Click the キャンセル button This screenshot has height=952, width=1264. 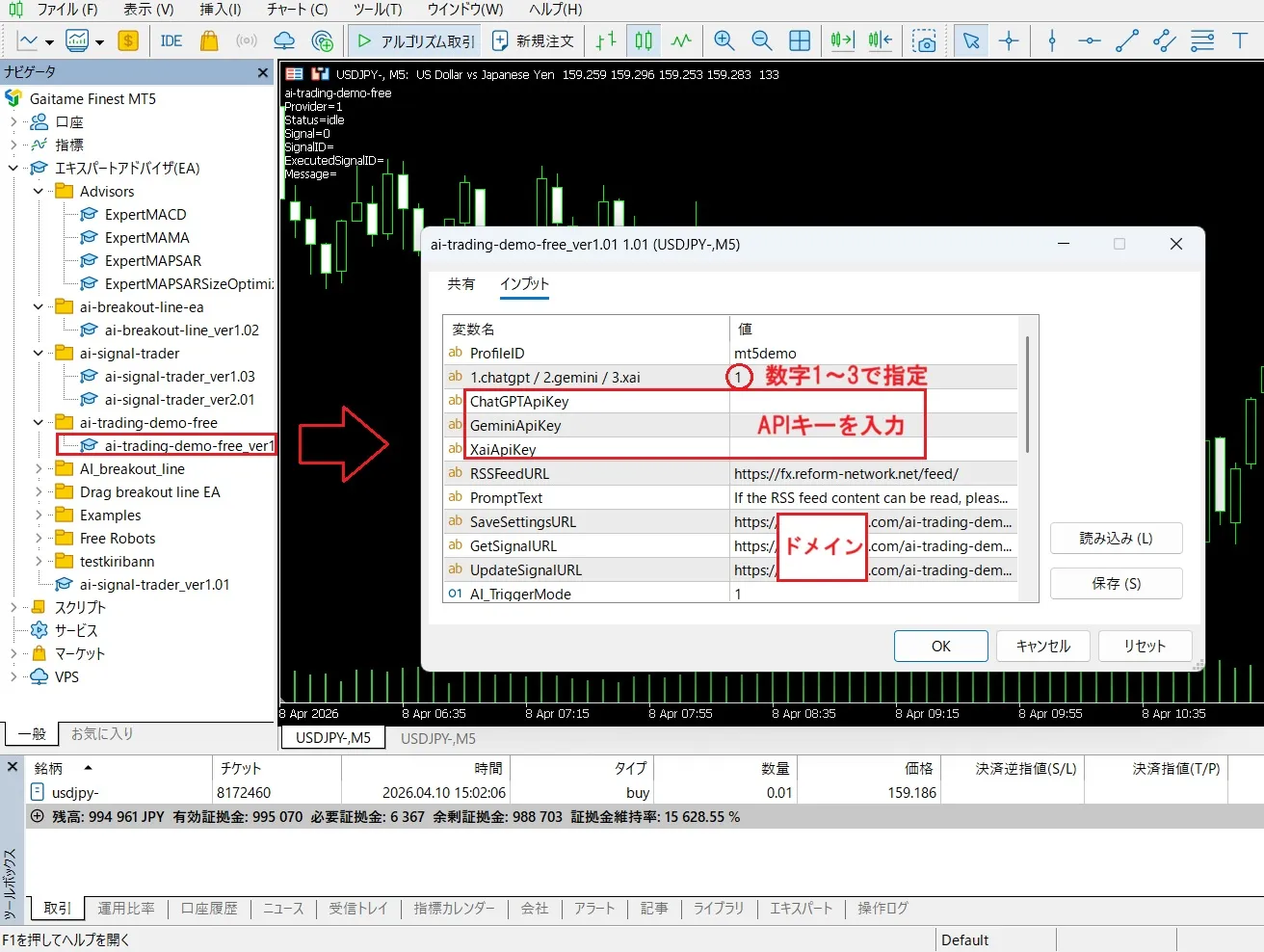pos(1043,646)
